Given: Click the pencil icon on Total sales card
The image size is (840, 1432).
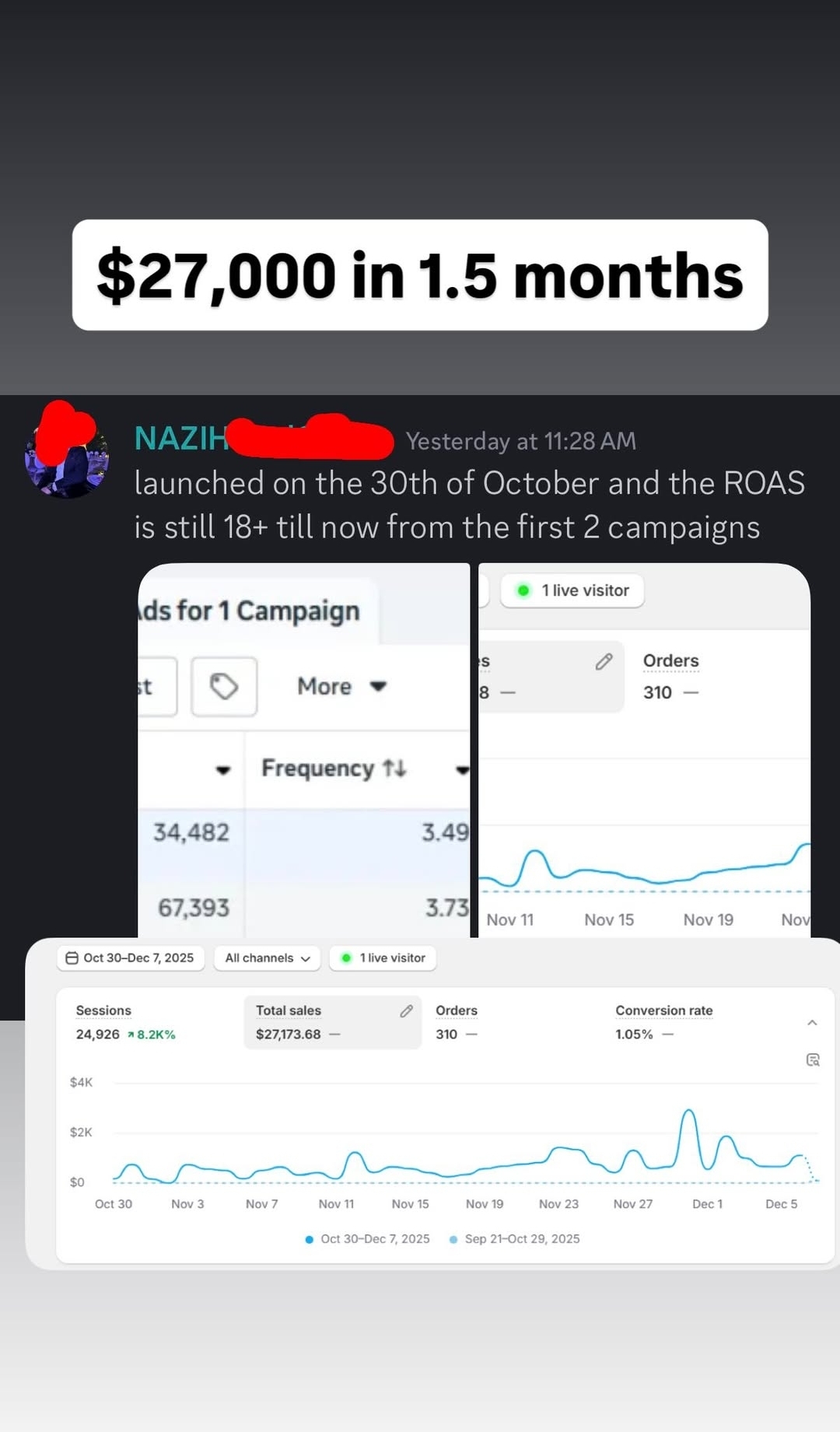Looking at the screenshot, I should click(x=406, y=1010).
